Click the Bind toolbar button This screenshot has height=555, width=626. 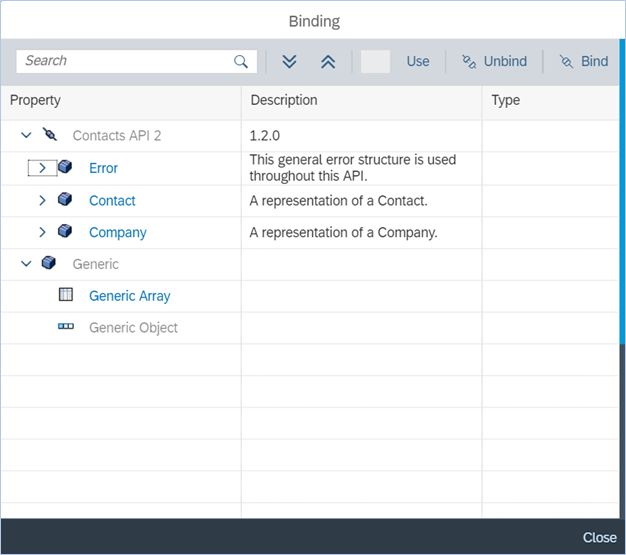(x=583, y=61)
